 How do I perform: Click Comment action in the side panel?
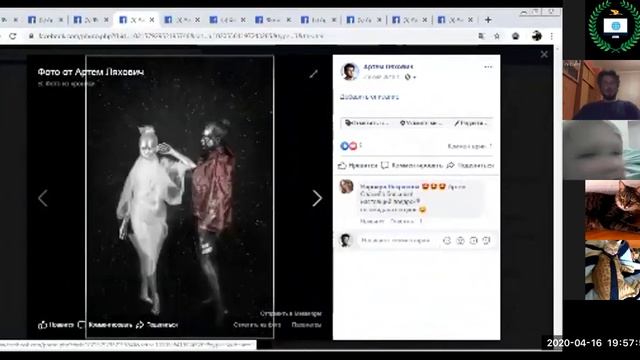coord(412,165)
